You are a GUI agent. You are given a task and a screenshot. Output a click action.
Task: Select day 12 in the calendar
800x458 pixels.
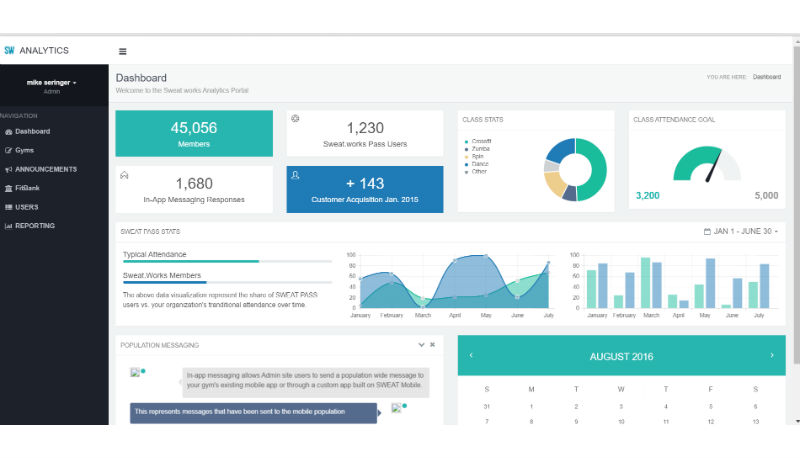(711, 422)
